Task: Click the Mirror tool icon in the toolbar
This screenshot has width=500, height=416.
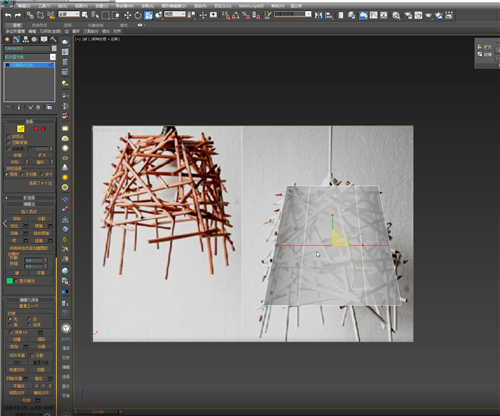Action: [318, 15]
